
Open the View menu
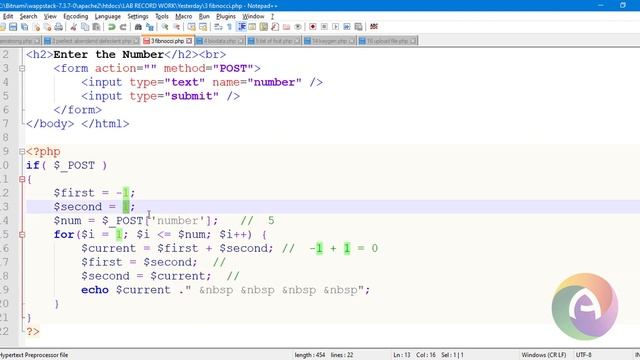pyautogui.click(x=50, y=16)
